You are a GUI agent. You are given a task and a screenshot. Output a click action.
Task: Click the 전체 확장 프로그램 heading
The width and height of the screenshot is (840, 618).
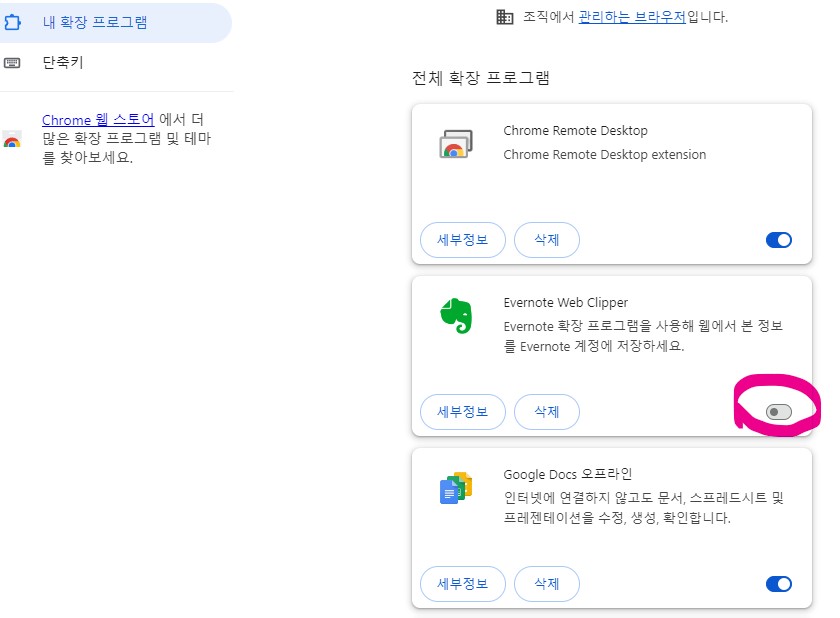(x=481, y=78)
